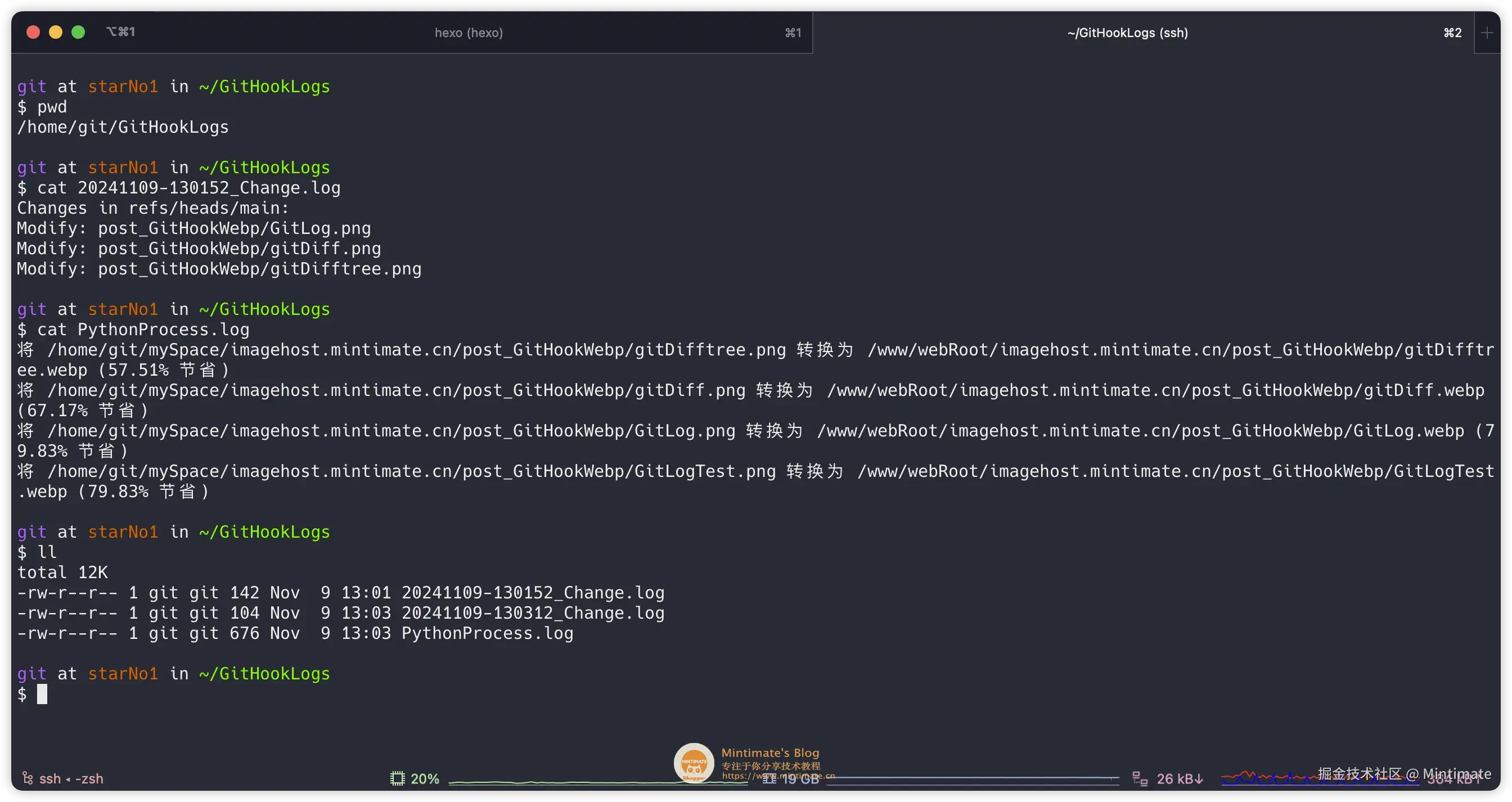The width and height of the screenshot is (1512, 802).
Task: Click the green CPU usage graph line
Action: (x=557, y=782)
